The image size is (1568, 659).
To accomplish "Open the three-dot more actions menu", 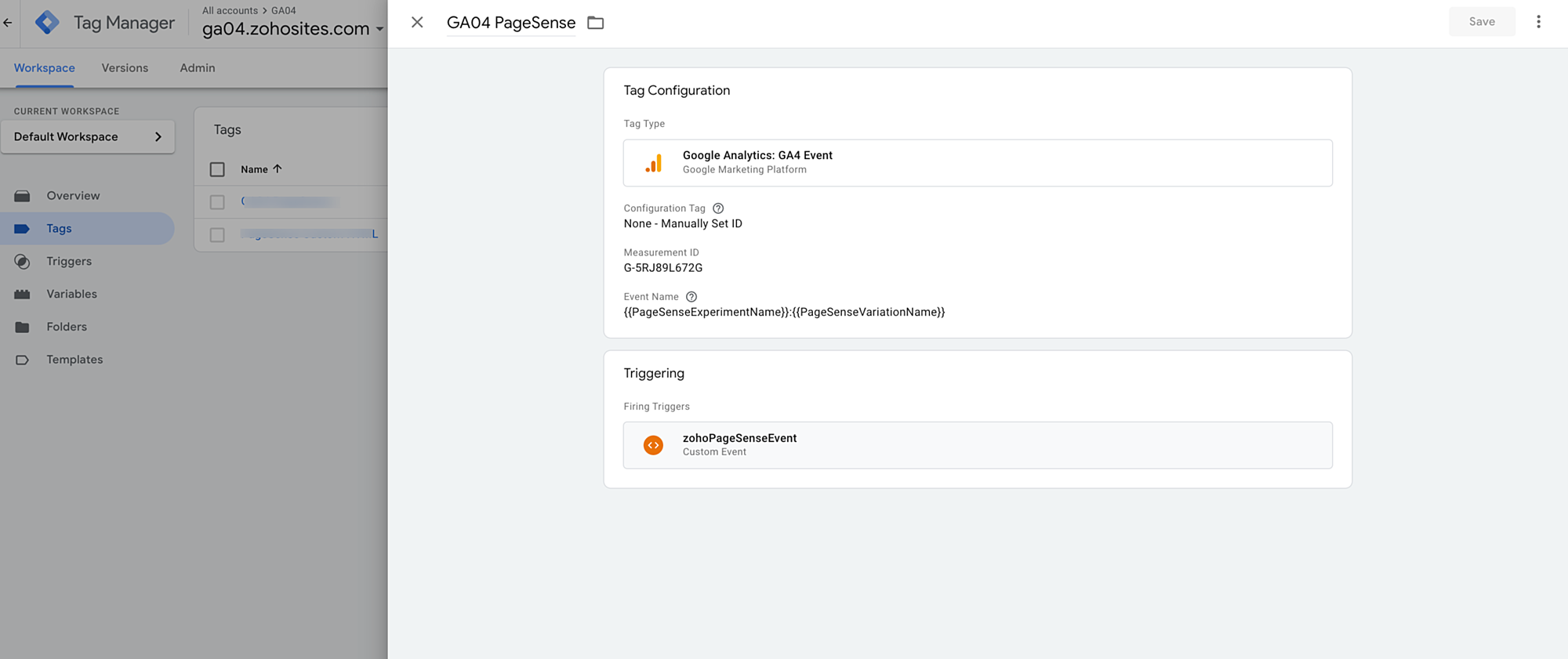I will click(x=1538, y=22).
